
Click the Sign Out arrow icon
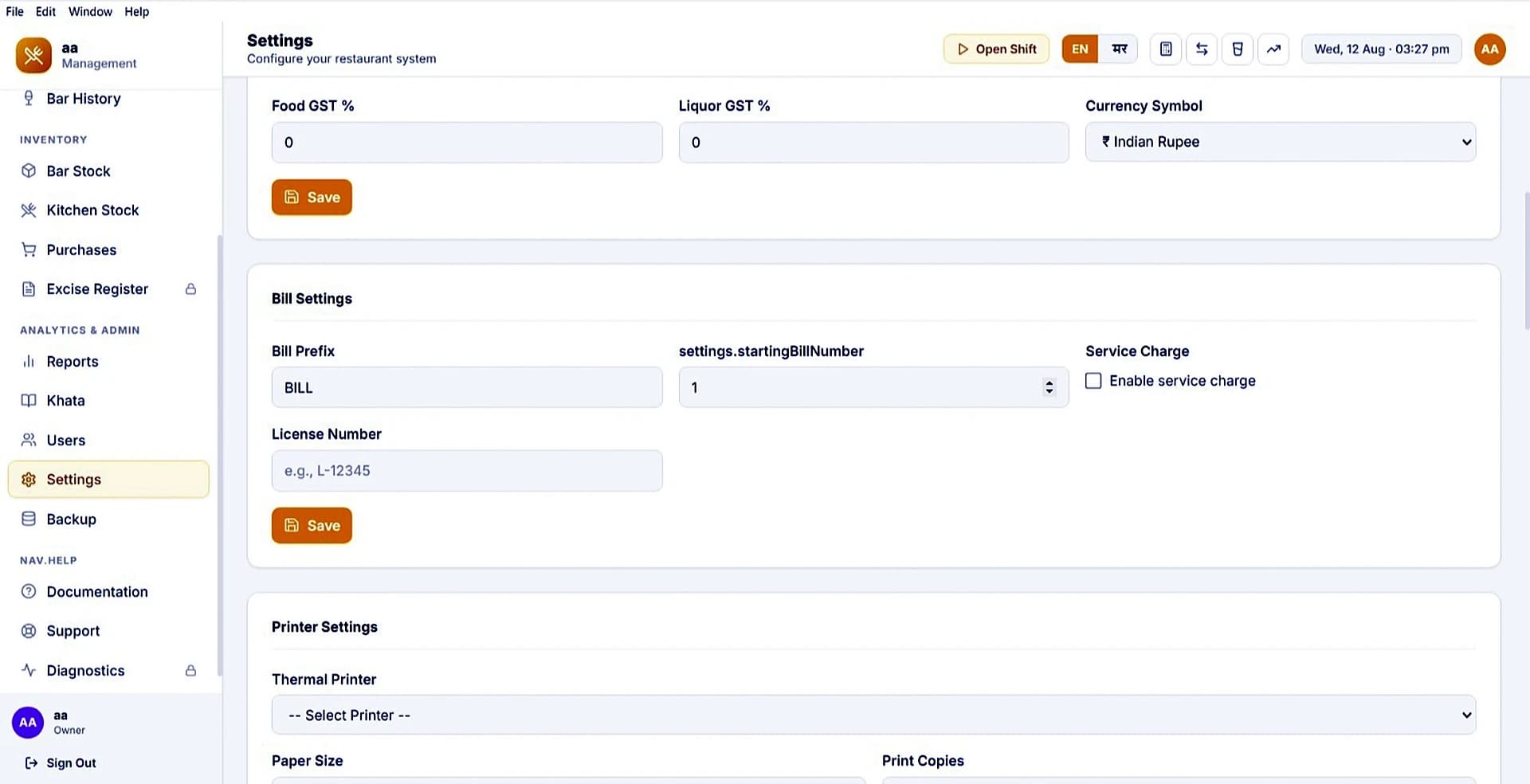31,763
